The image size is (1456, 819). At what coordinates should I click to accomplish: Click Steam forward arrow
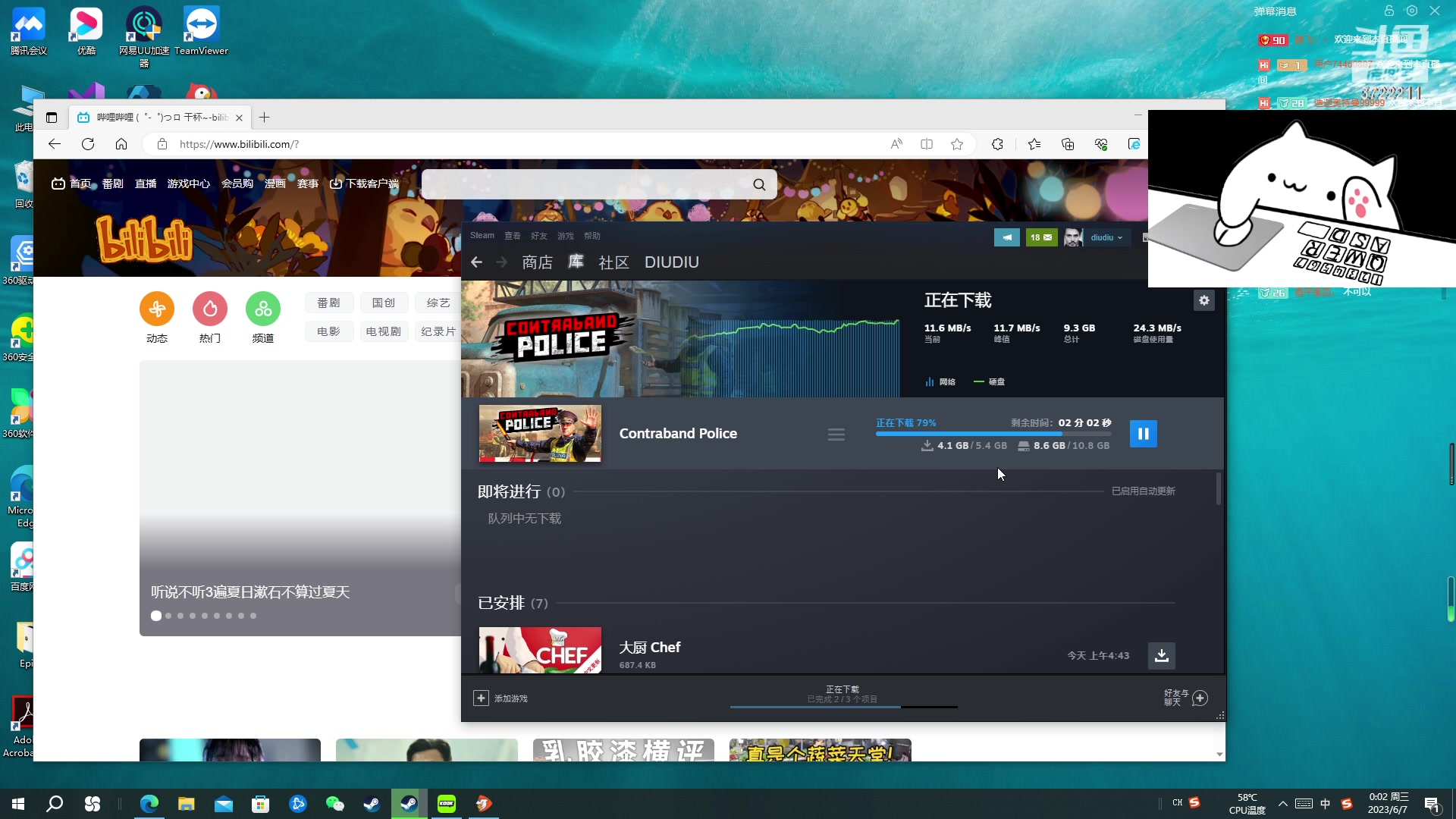coord(501,262)
